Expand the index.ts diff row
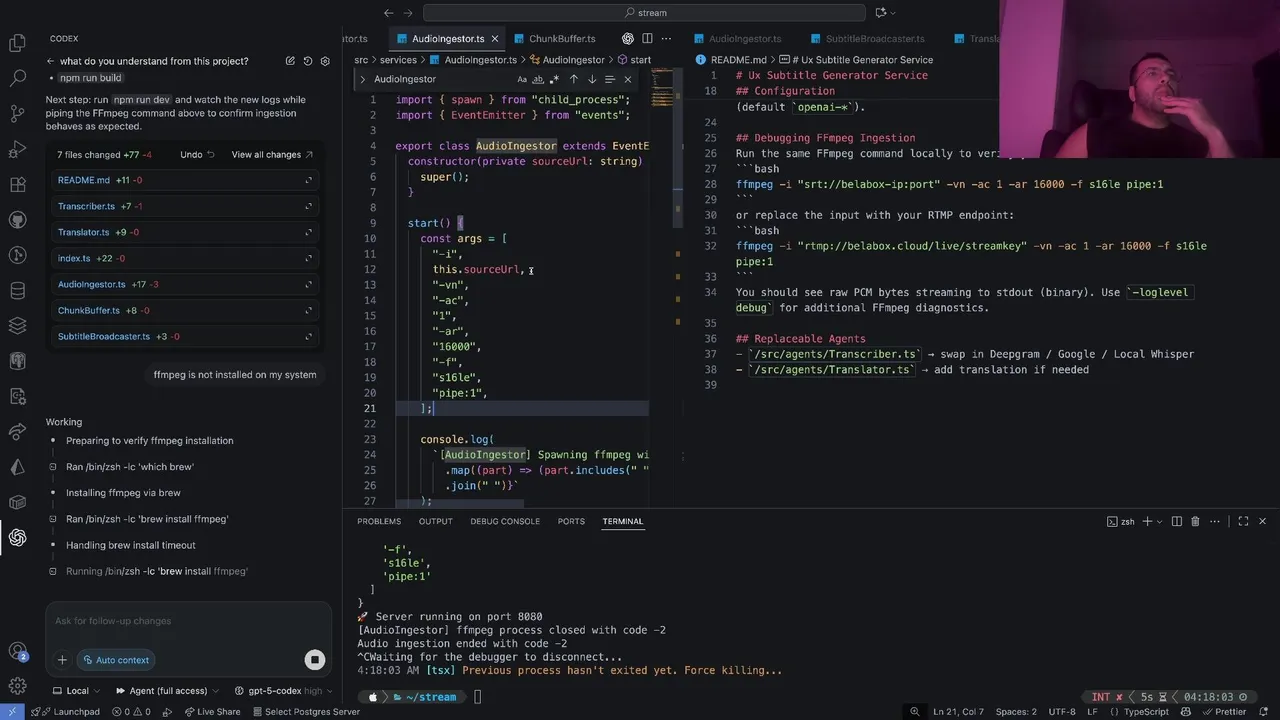The width and height of the screenshot is (1280, 720). [x=308, y=258]
